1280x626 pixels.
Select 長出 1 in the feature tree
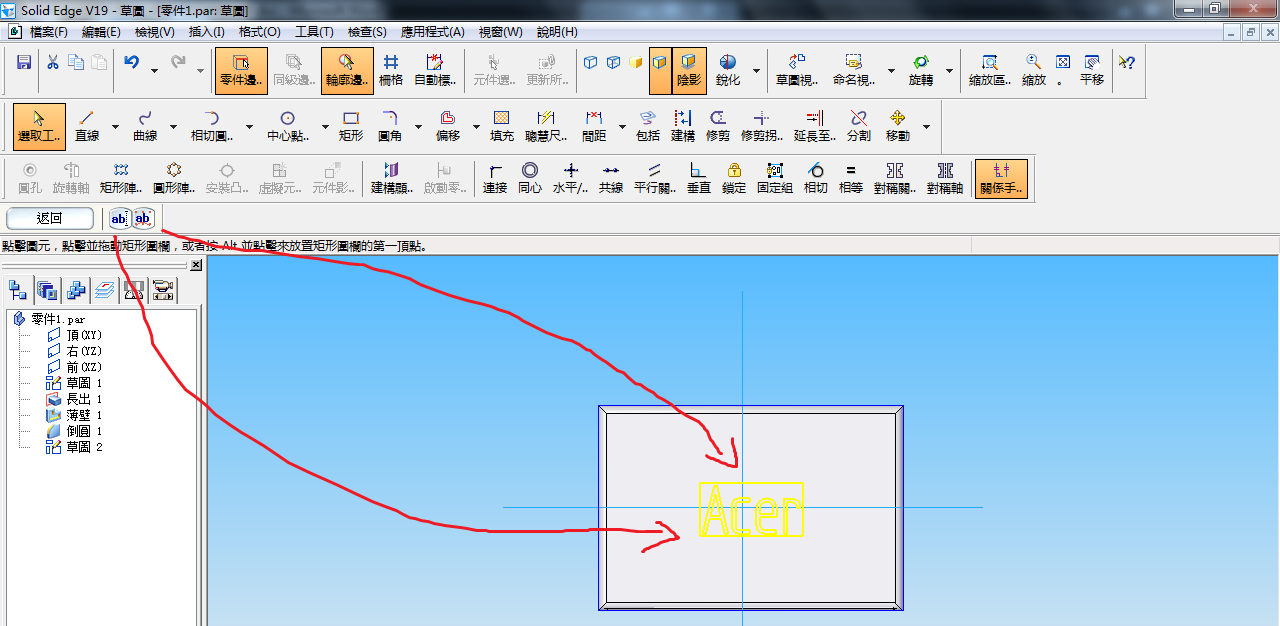75,399
